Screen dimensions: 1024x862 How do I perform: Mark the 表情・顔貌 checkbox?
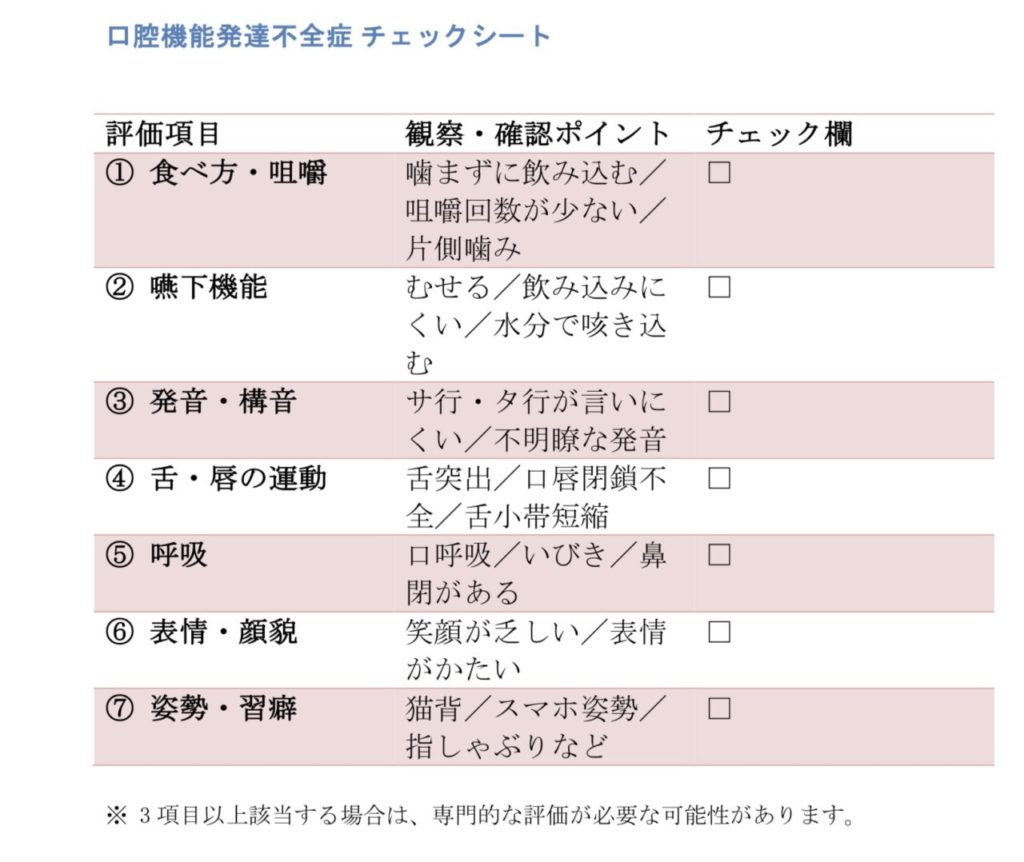tap(719, 632)
